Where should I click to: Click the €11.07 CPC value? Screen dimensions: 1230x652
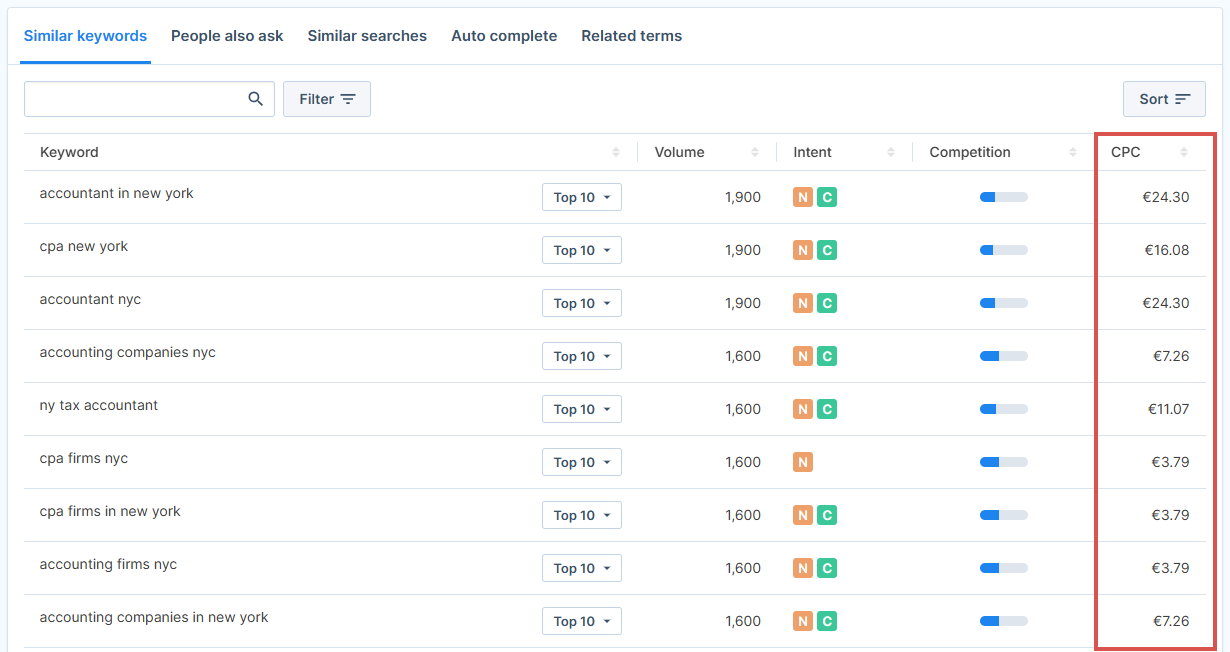click(1168, 409)
